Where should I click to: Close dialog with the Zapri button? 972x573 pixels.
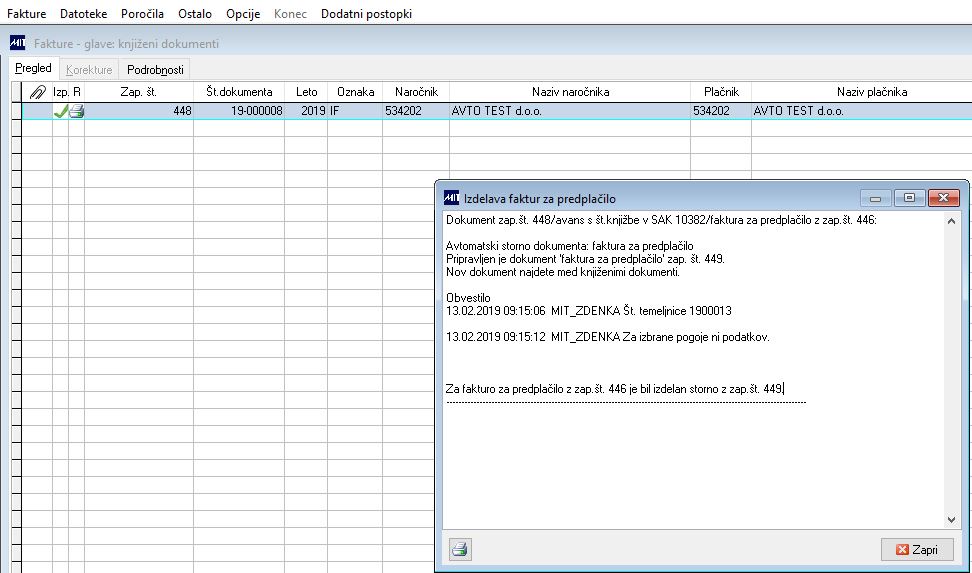click(917, 549)
